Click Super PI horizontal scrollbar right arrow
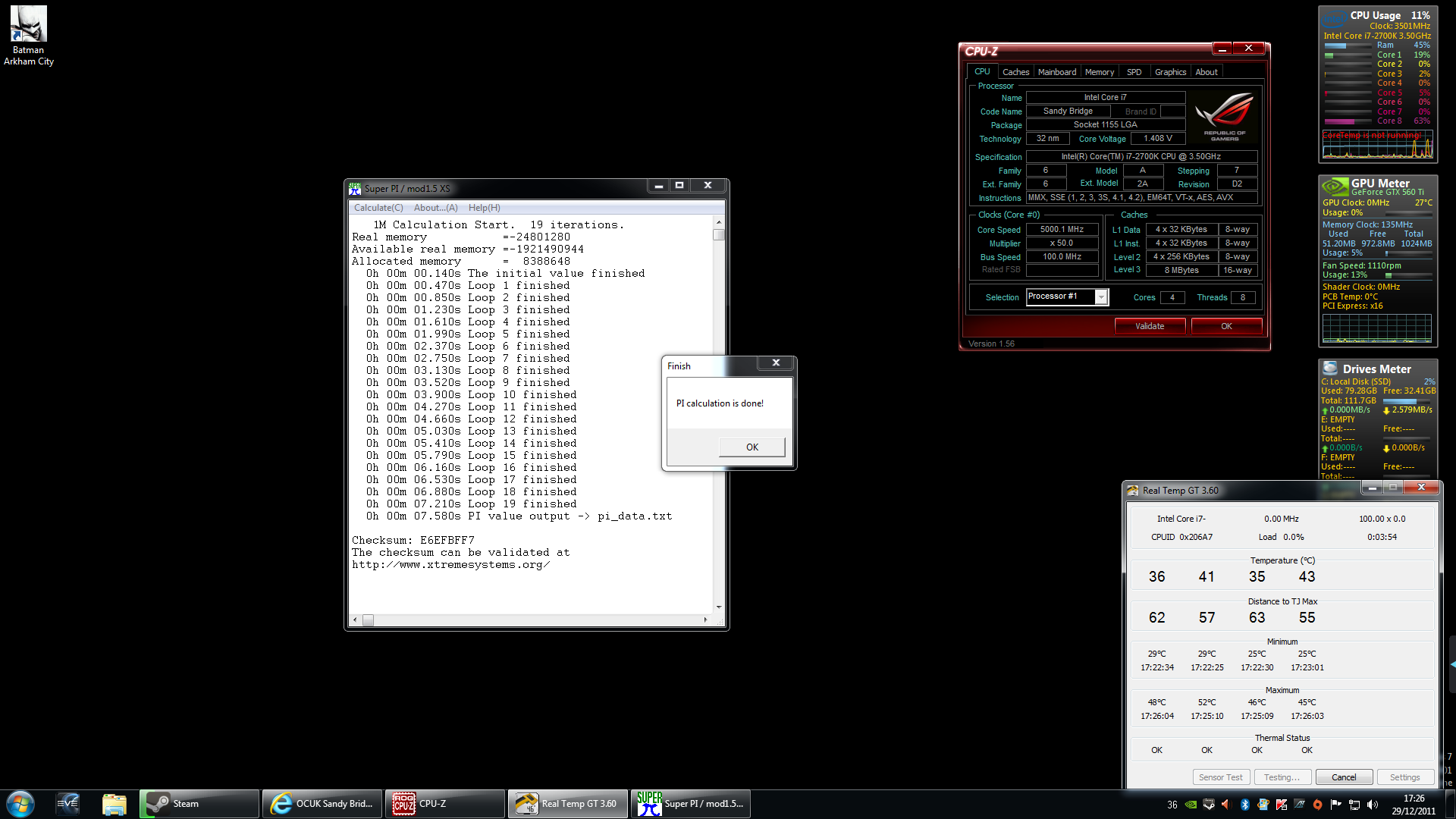 (x=705, y=620)
